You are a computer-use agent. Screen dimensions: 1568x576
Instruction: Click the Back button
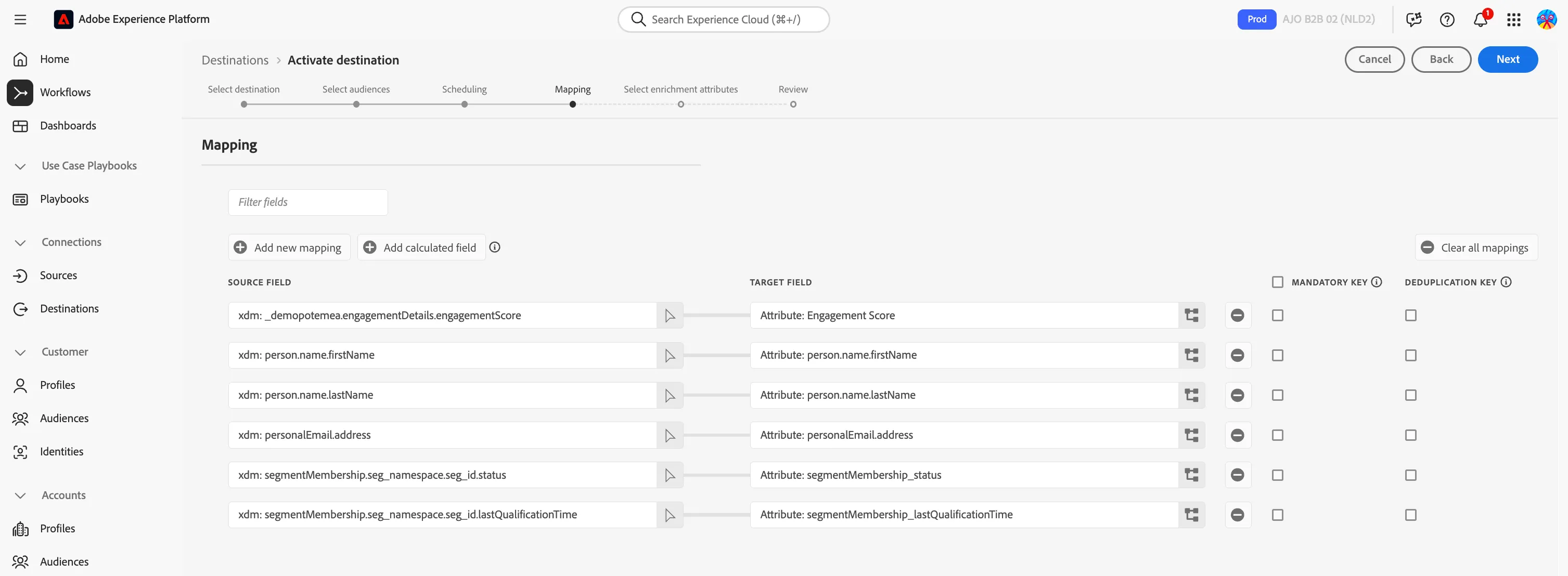1441,59
